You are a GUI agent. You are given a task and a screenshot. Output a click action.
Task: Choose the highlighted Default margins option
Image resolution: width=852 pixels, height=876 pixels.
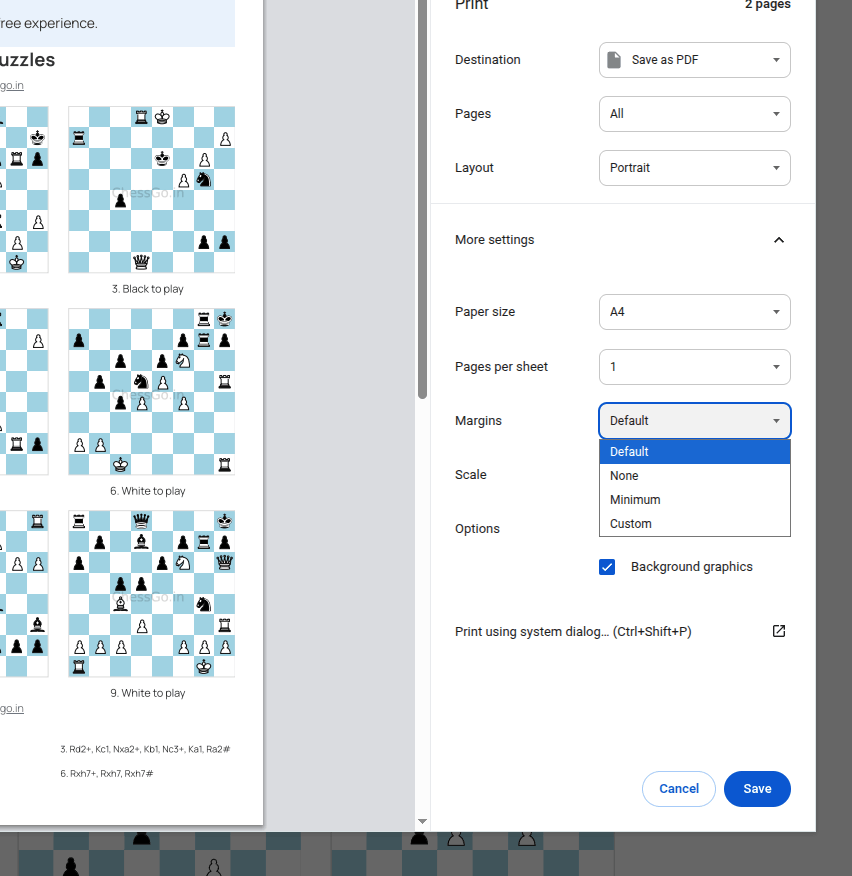coord(694,451)
